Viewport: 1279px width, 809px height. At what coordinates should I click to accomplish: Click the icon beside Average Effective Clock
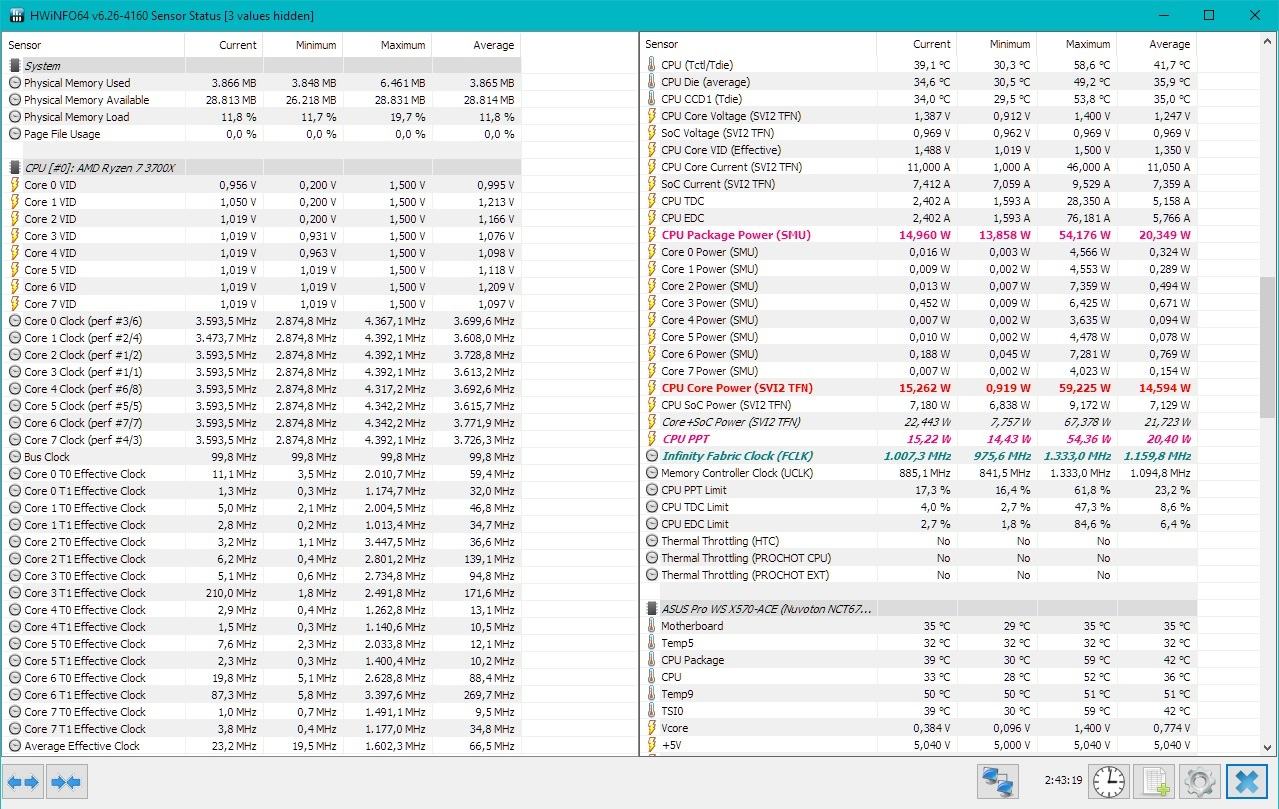(15, 746)
